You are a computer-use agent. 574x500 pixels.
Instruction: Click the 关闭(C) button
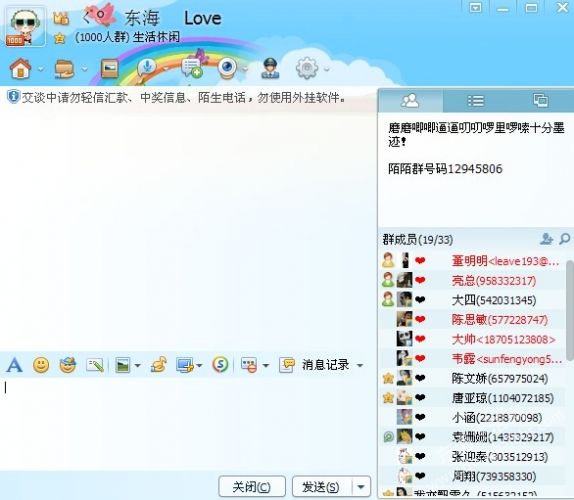tap(252, 487)
